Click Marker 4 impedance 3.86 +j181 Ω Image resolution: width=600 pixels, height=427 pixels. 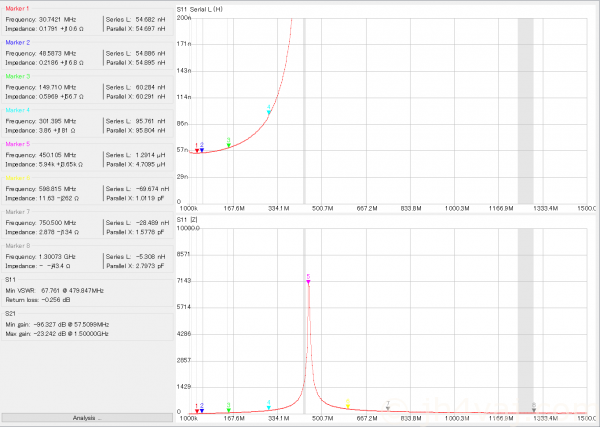(57, 130)
